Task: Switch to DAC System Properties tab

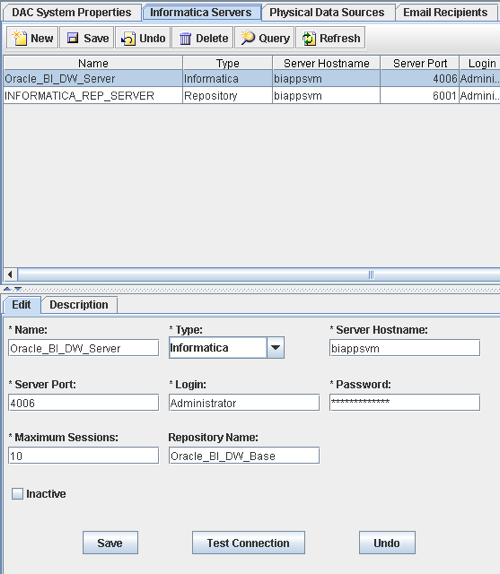Action: (x=72, y=12)
